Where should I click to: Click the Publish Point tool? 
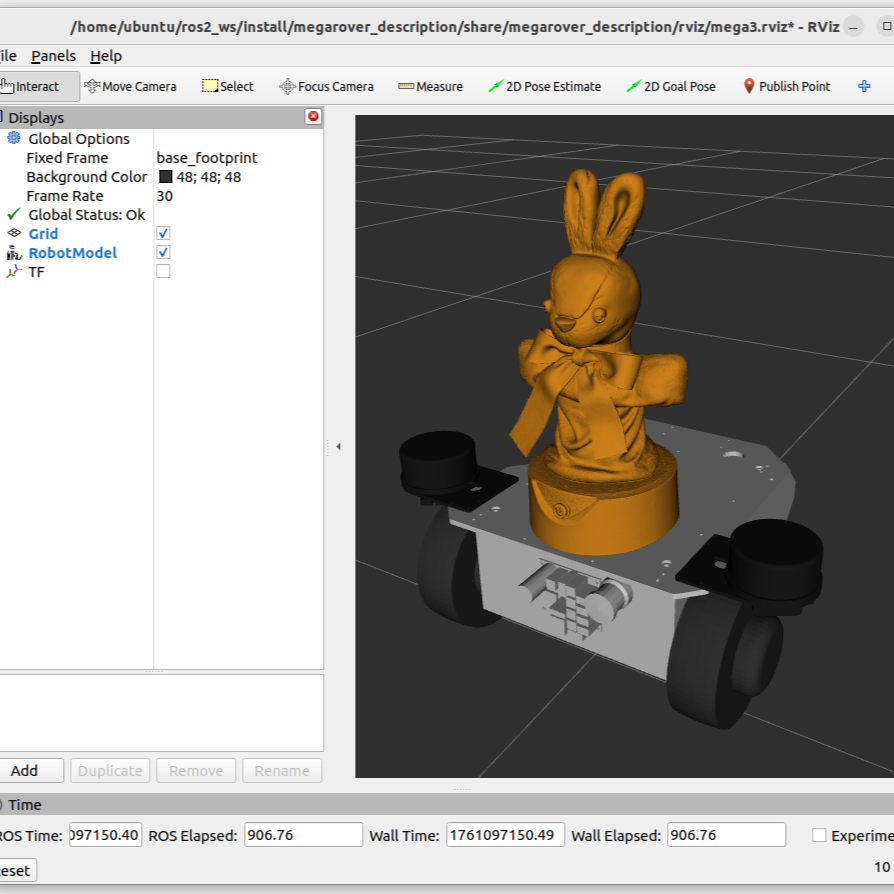click(786, 86)
